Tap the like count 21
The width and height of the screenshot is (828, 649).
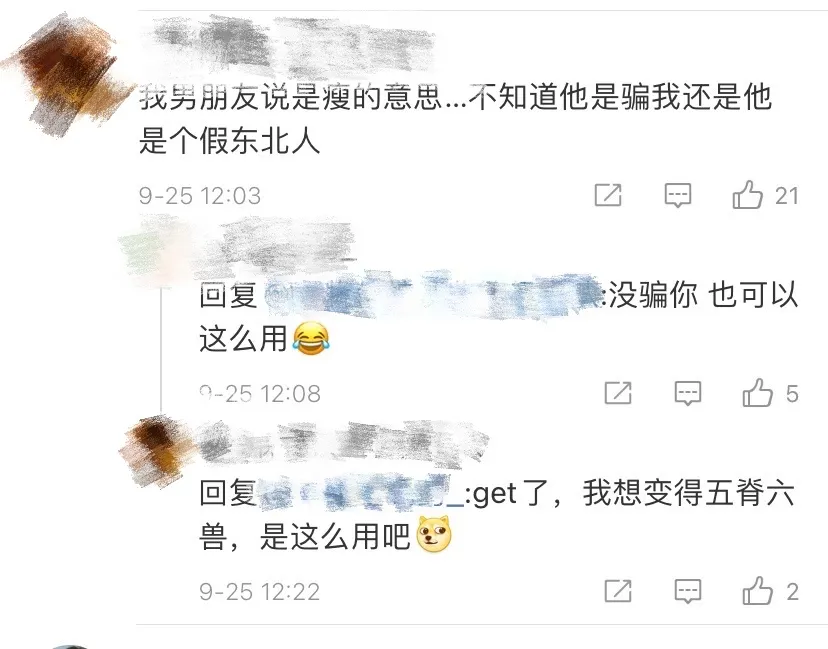787,196
